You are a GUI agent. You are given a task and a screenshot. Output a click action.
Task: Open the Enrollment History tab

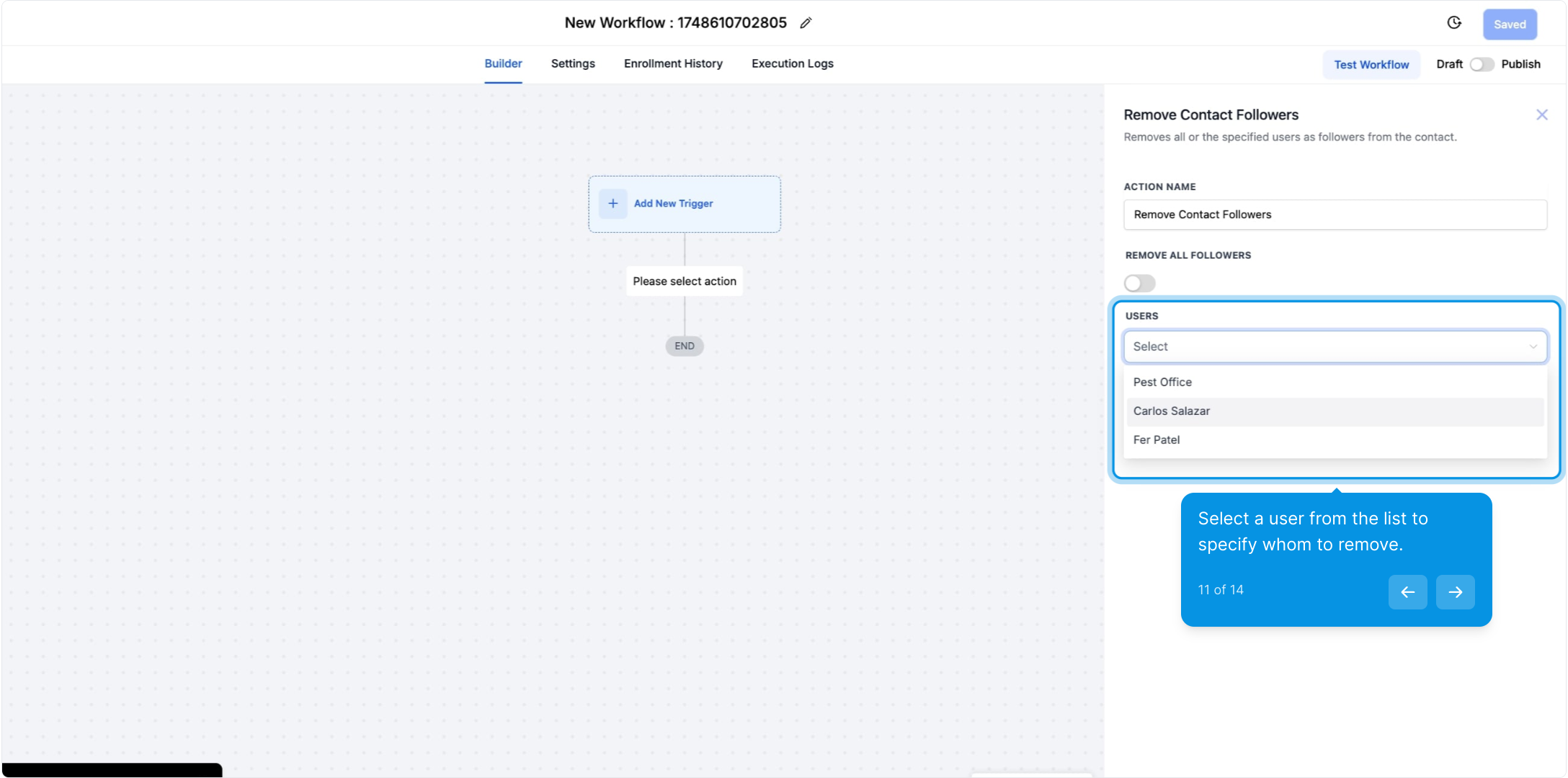click(673, 63)
